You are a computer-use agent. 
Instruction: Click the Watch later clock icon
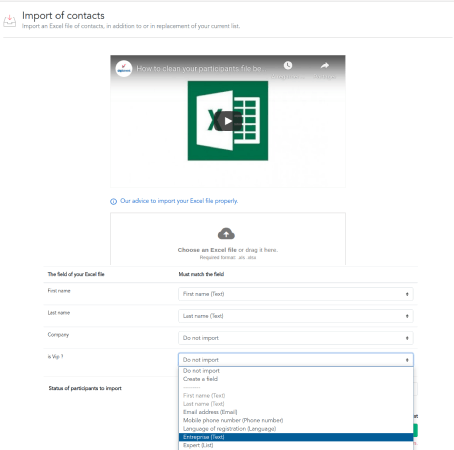(x=288, y=65)
